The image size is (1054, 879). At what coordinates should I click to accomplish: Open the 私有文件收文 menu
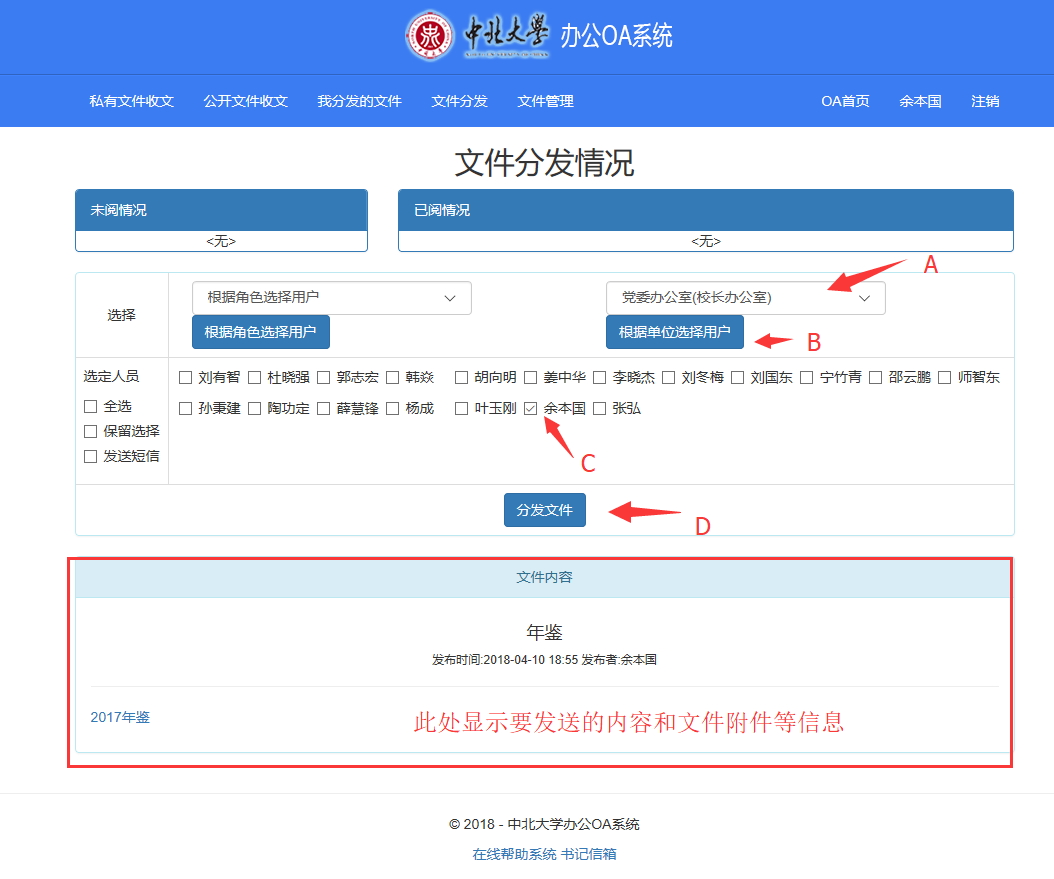click(131, 101)
